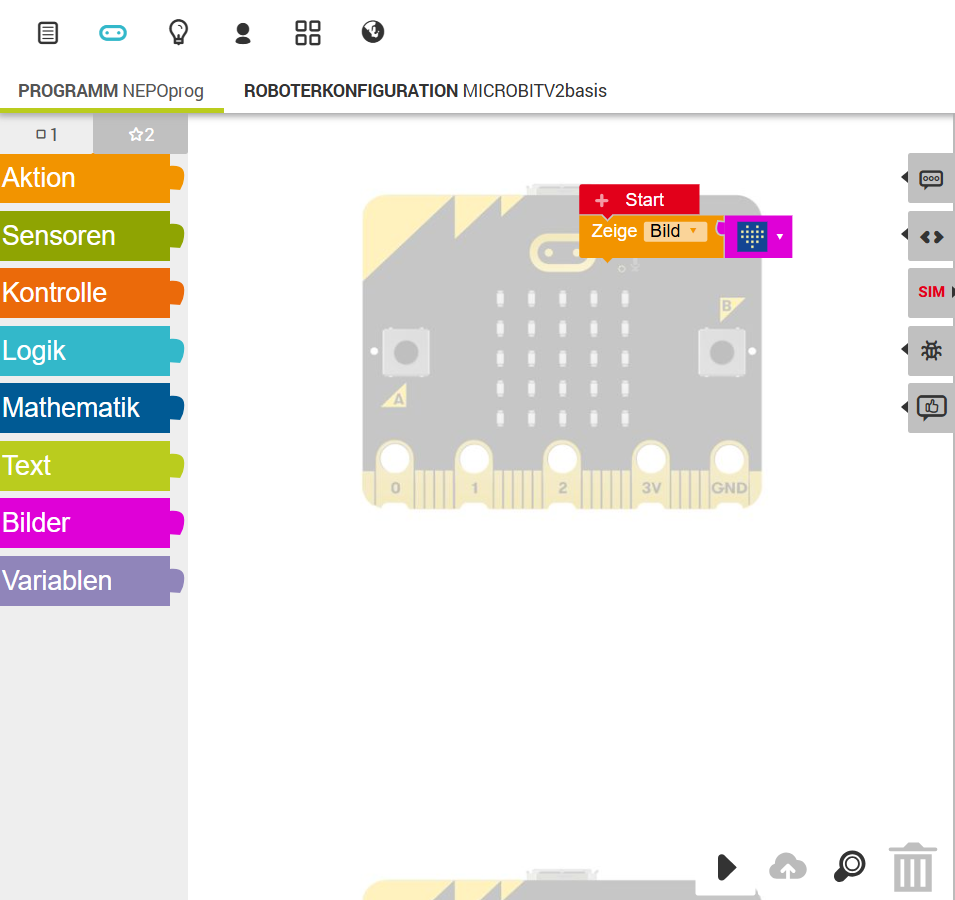Switch to PROGRAMM NEPOprog tab
This screenshot has height=900, width=955.
(x=111, y=91)
